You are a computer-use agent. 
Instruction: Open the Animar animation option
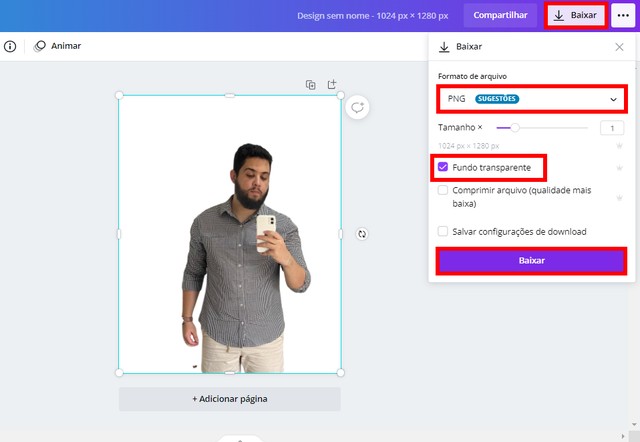pos(57,46)
